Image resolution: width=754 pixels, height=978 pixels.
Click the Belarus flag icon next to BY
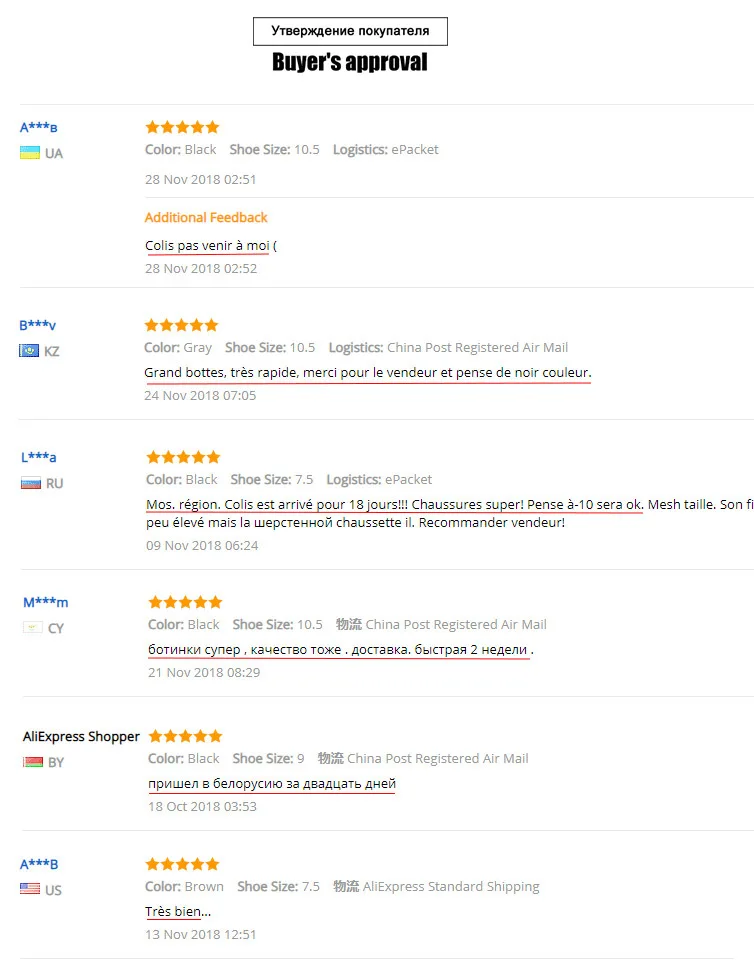[x=32, y=762]
